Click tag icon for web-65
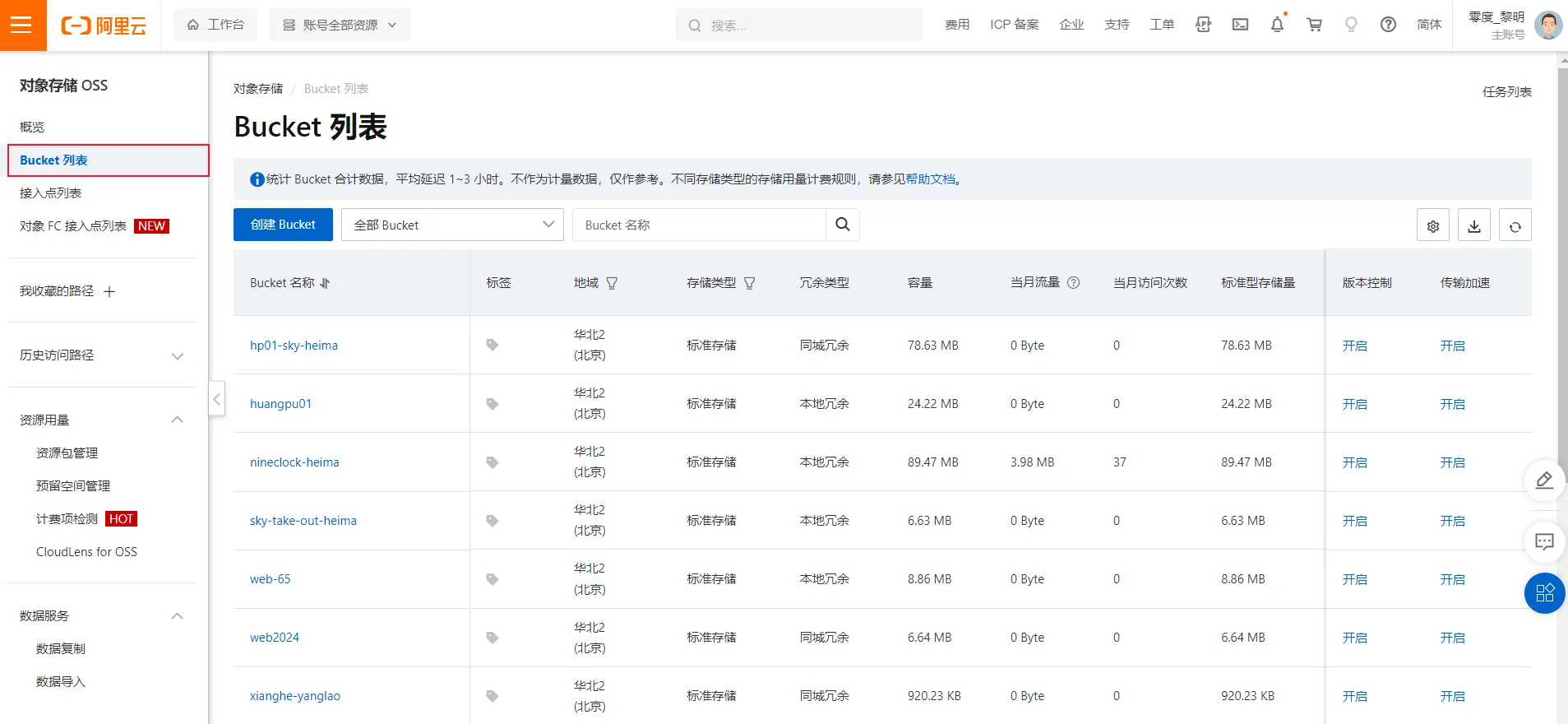Image resolution: width=1568 pixels, height=724 pixels. click(x=493, y=579)
